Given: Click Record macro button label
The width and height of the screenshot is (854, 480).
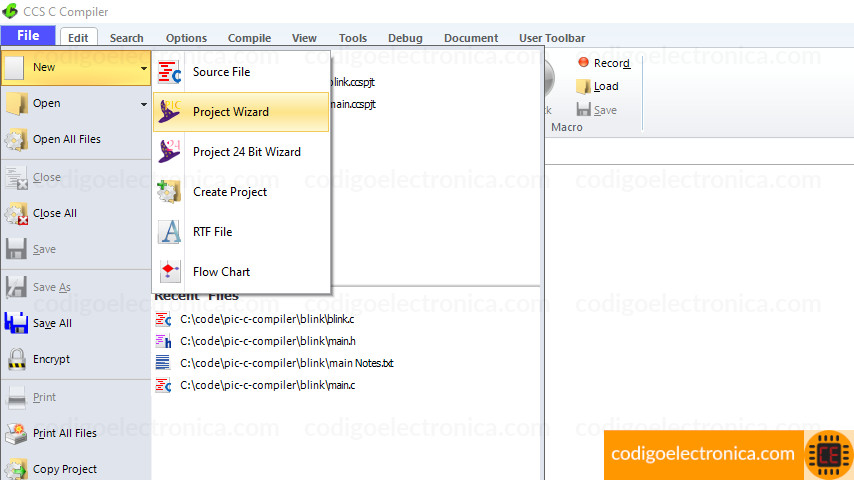Looking at the screenshot, I should [x=612, y=63].
